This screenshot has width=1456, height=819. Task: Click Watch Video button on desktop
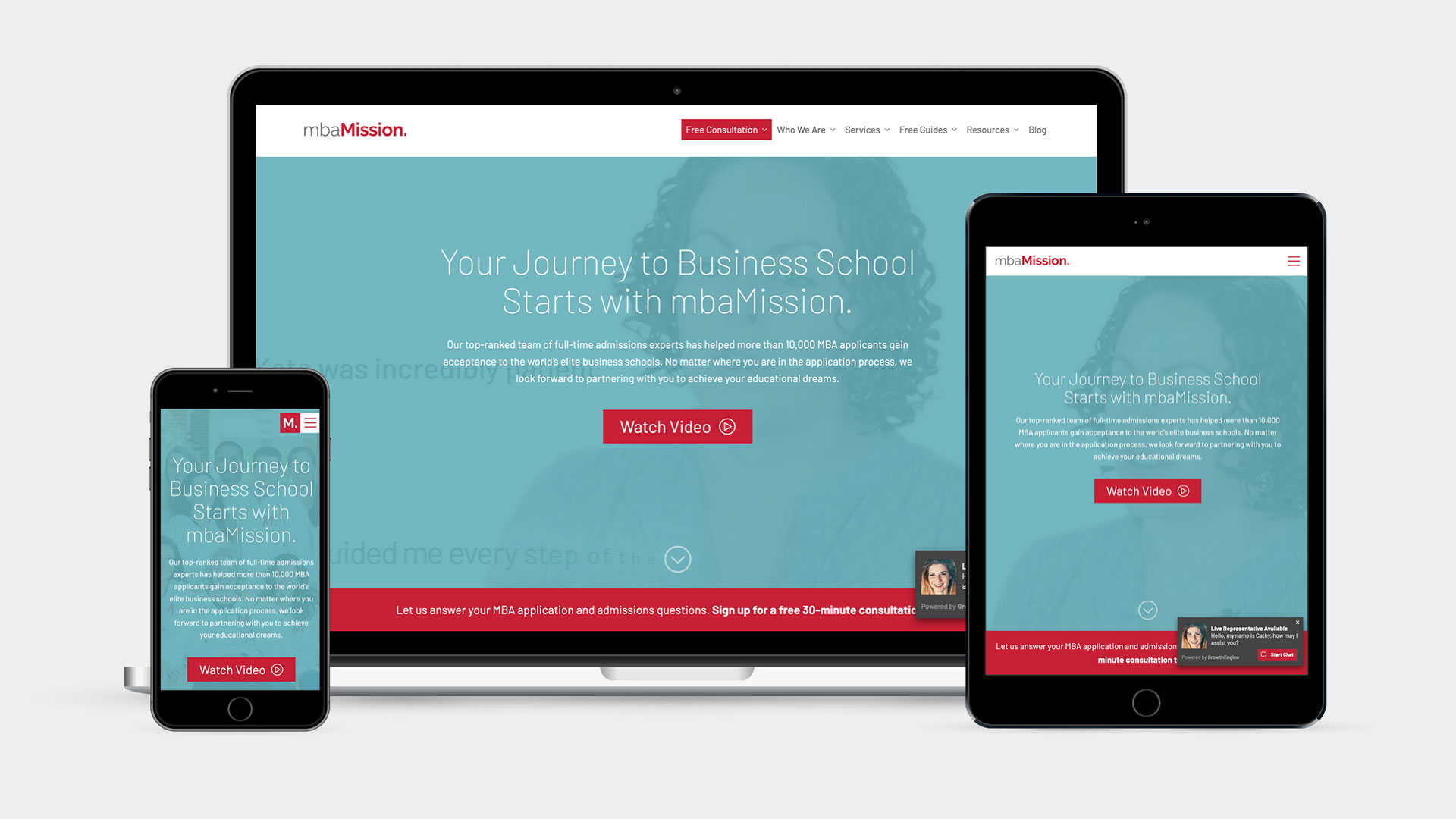click(x=679, y=426)
